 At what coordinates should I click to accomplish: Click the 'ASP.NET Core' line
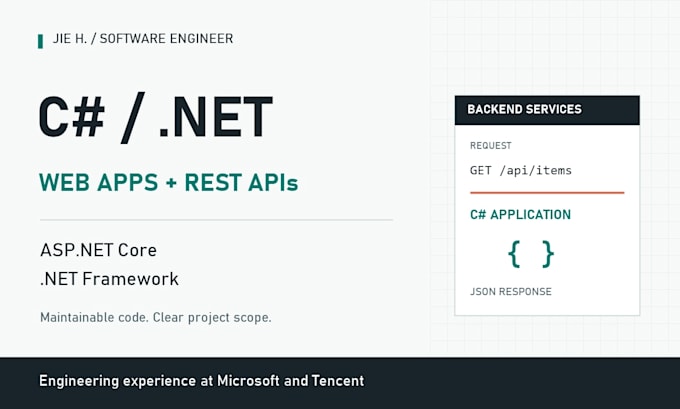[x=98, y=250]
